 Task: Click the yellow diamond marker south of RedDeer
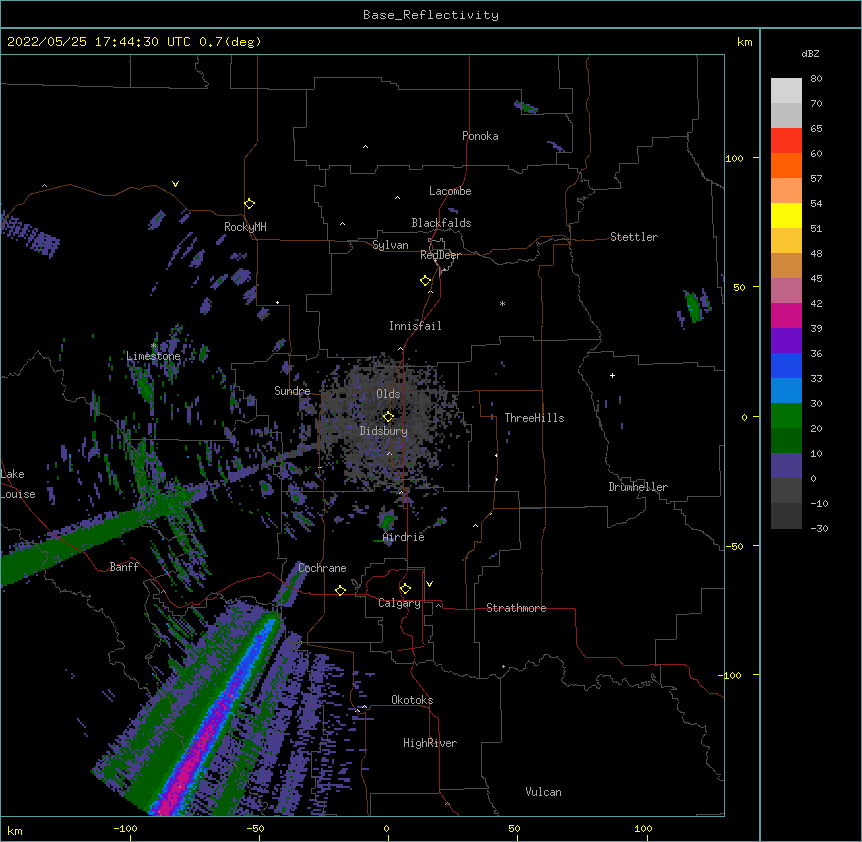[x=426, y=281]
